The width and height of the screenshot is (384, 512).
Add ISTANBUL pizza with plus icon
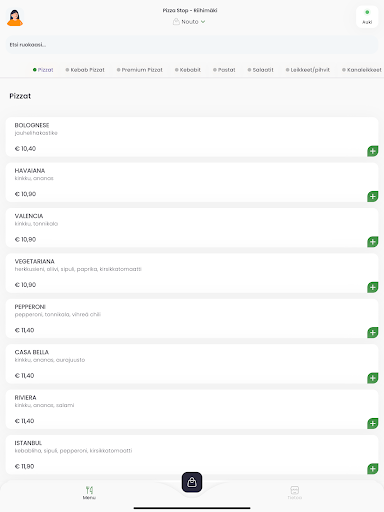(x=373, y=469)
